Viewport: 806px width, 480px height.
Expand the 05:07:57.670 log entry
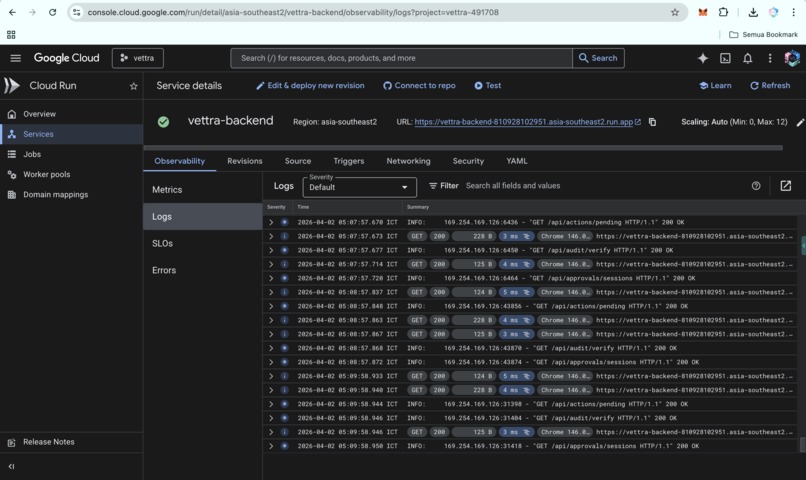tap(271, 222)
